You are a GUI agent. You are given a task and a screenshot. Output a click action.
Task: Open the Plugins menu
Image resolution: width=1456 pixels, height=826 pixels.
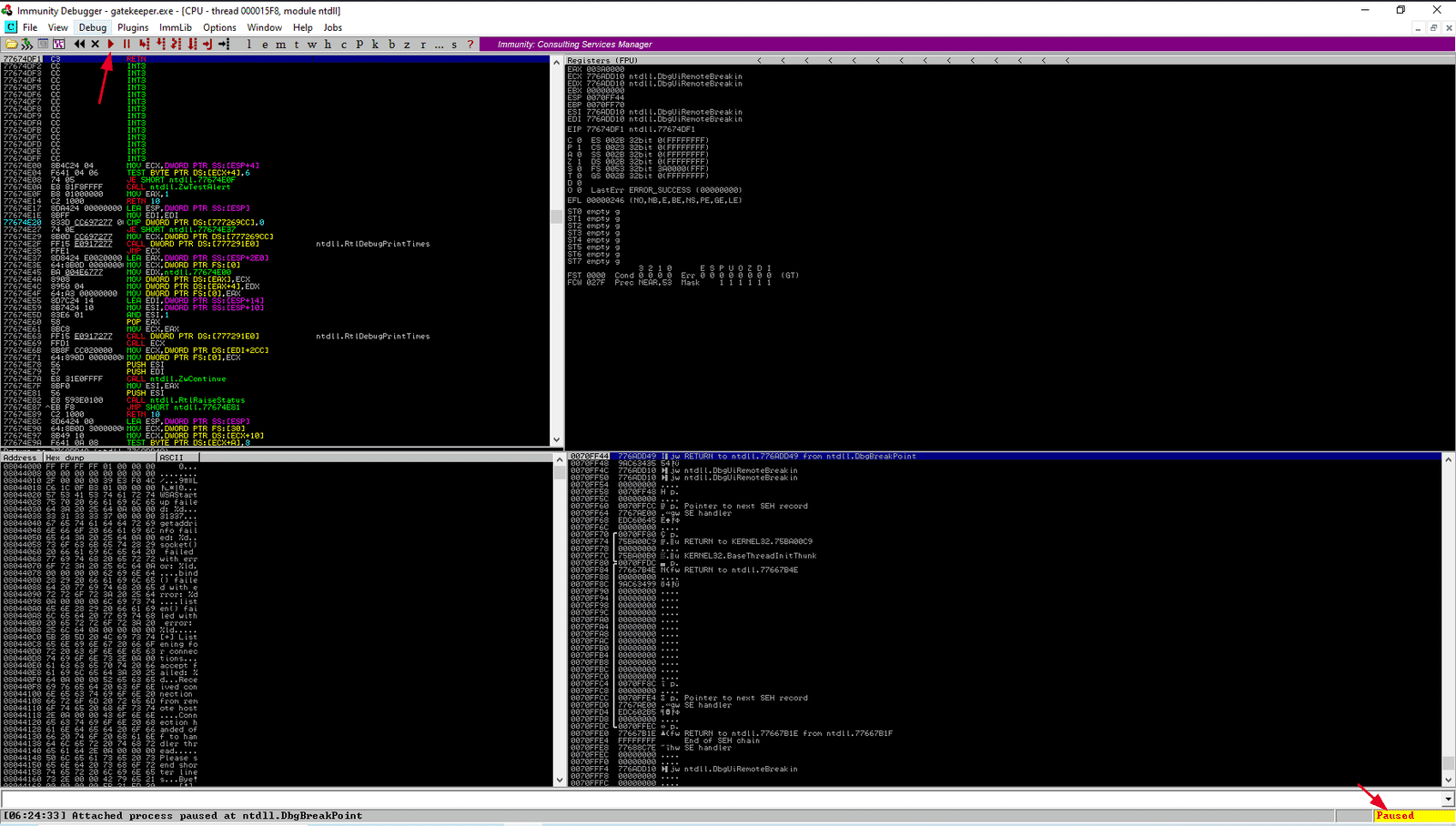(133, 27)
